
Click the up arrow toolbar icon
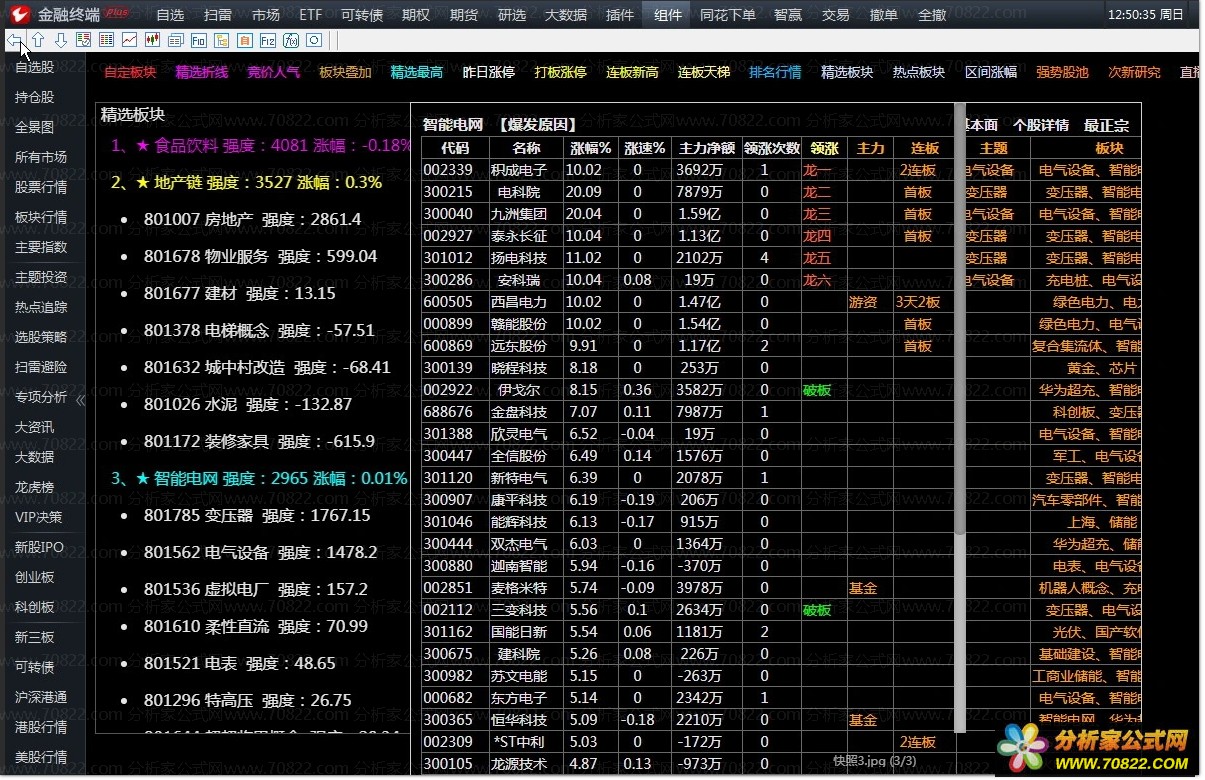click(x=38, y=40)
